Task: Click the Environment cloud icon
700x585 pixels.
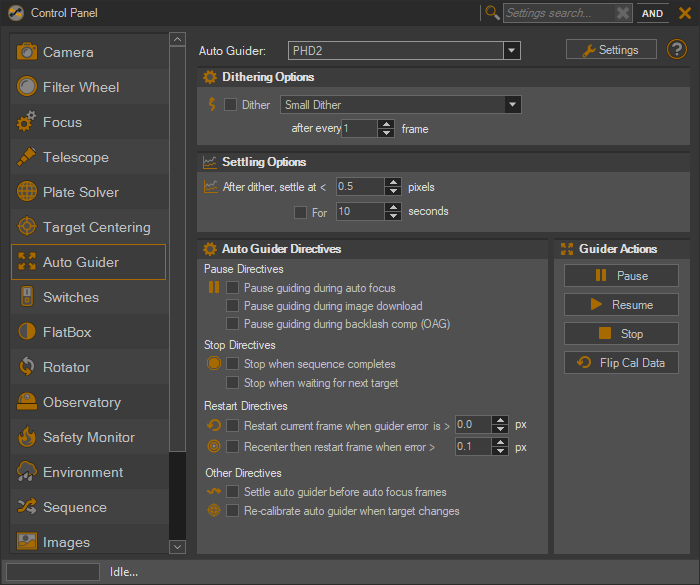Action: click(x=27, y=472)
